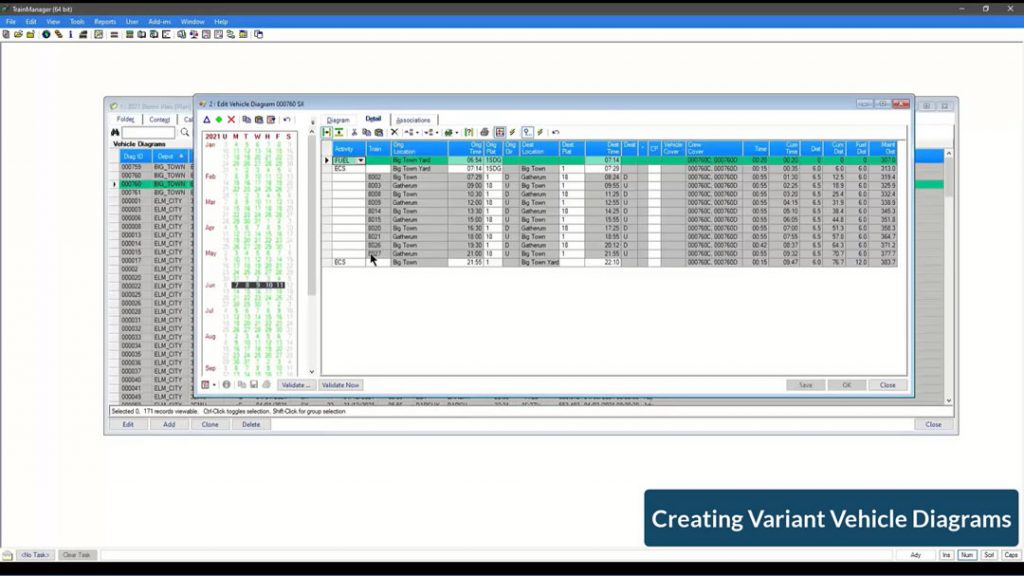1024x576 pixels.
Task: Click the red X delete icon in dialog toolbar
Action: 231,119
